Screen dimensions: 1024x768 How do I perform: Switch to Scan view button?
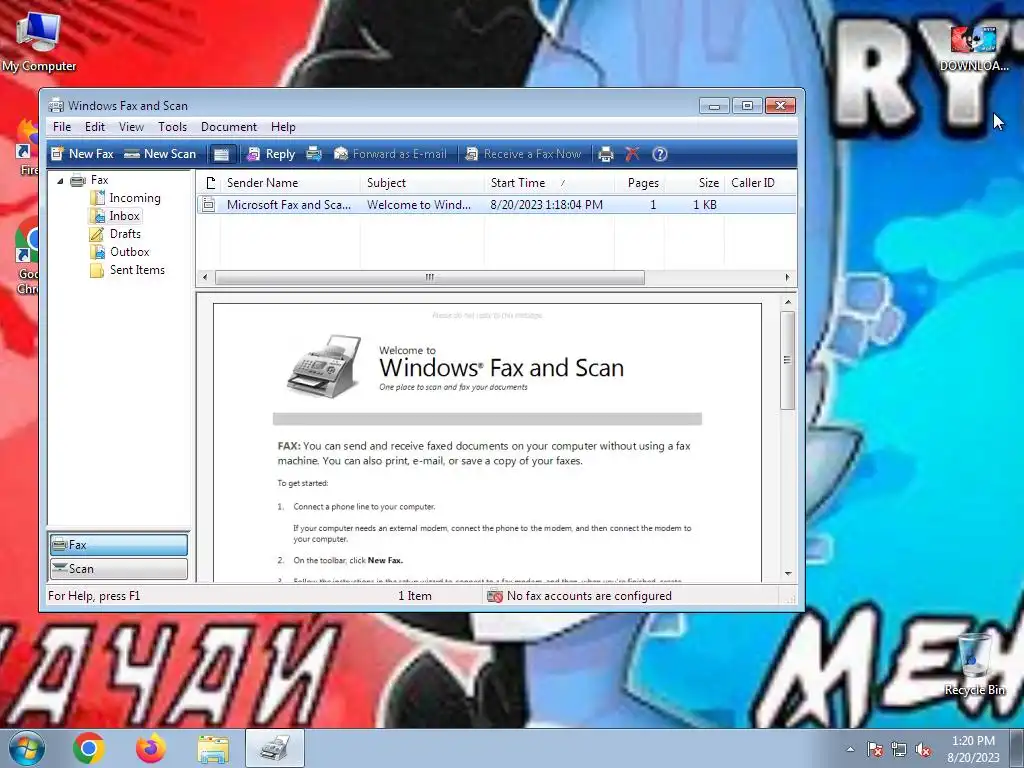[x=119, y=569]
